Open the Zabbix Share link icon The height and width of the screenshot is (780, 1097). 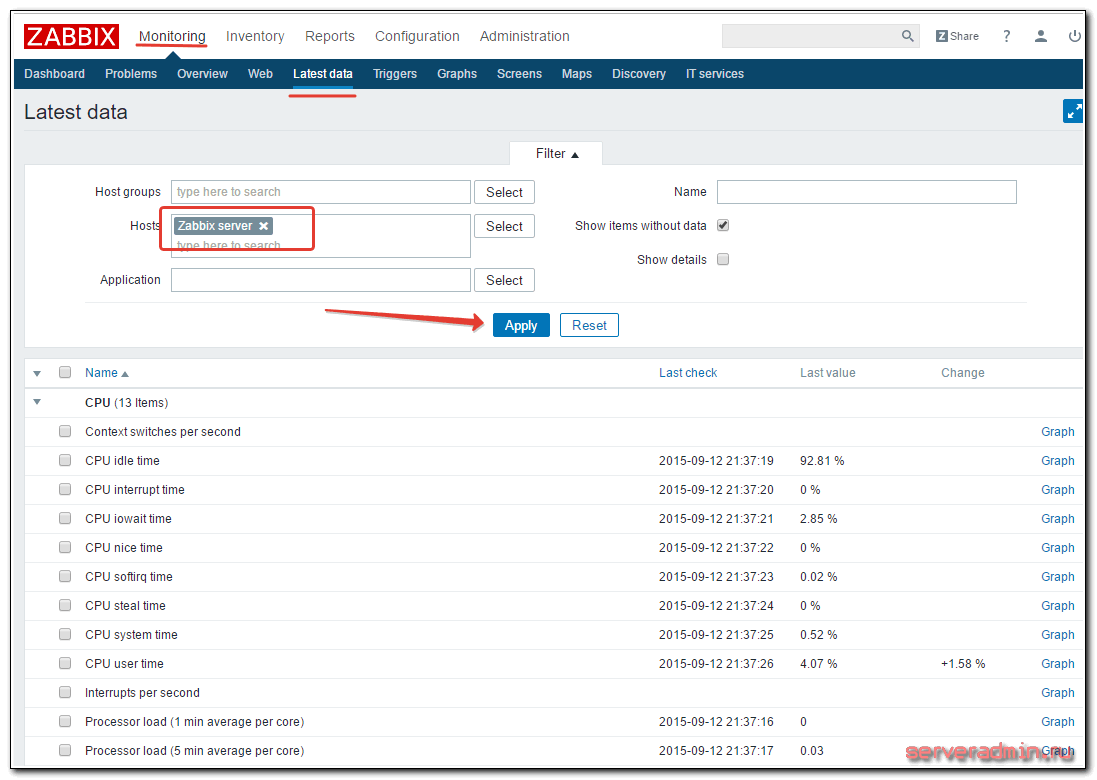[957, 36]
